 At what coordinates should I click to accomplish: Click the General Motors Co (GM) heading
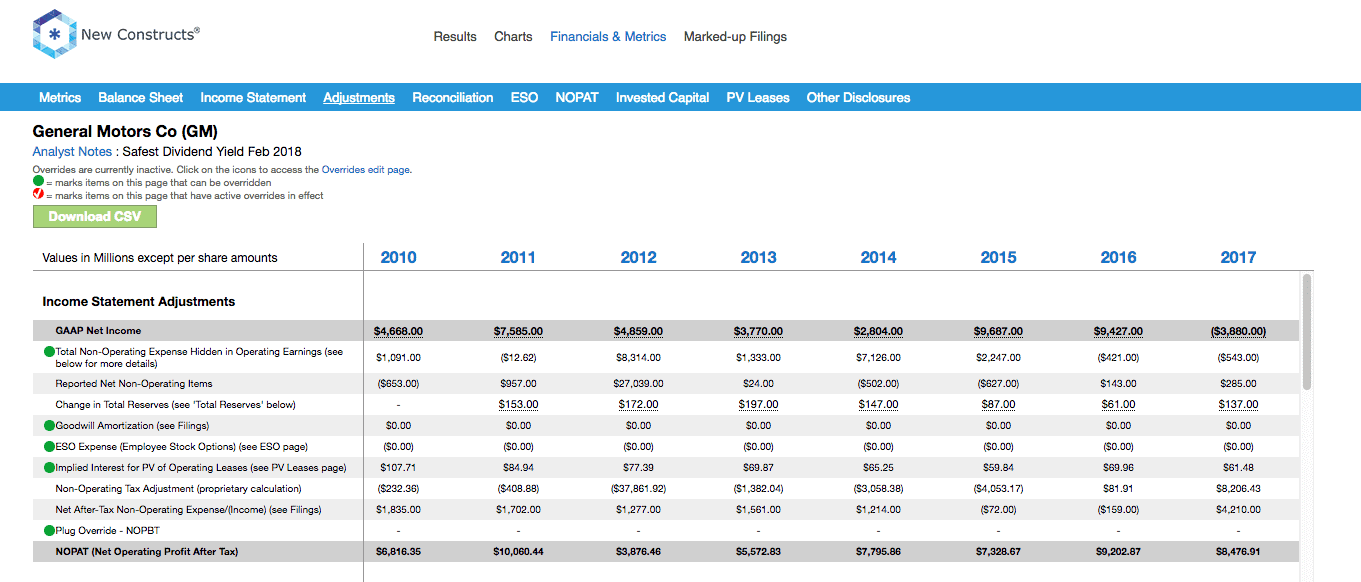coord(125,131)
